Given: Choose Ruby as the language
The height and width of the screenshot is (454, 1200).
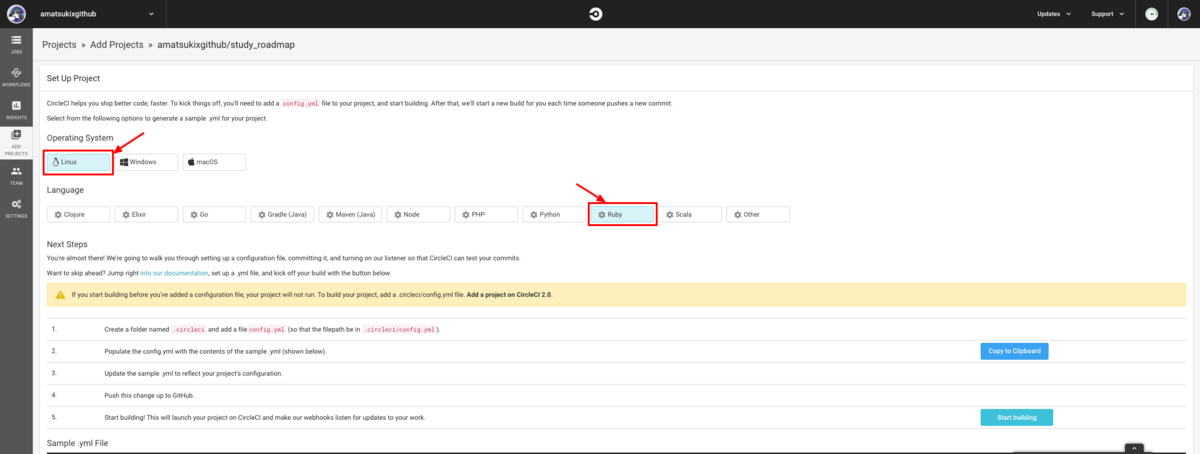Looking at the screenshot, I should pos(622,214).
